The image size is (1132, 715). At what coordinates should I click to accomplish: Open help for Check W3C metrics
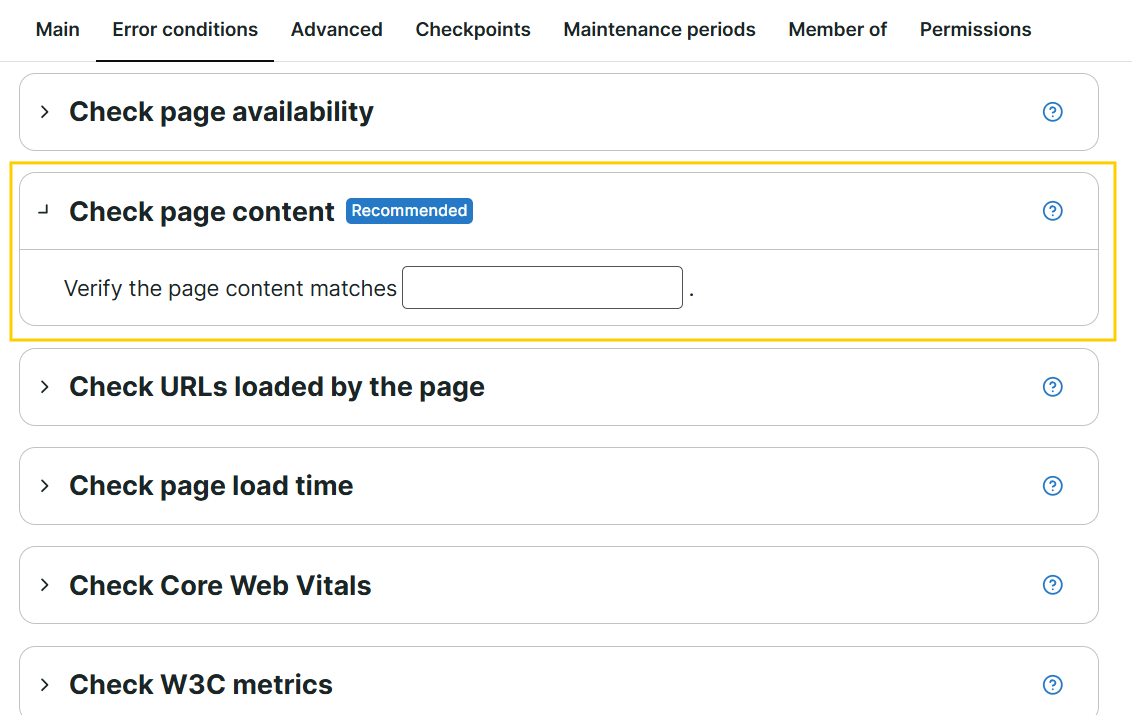(x=1053, y=685)
